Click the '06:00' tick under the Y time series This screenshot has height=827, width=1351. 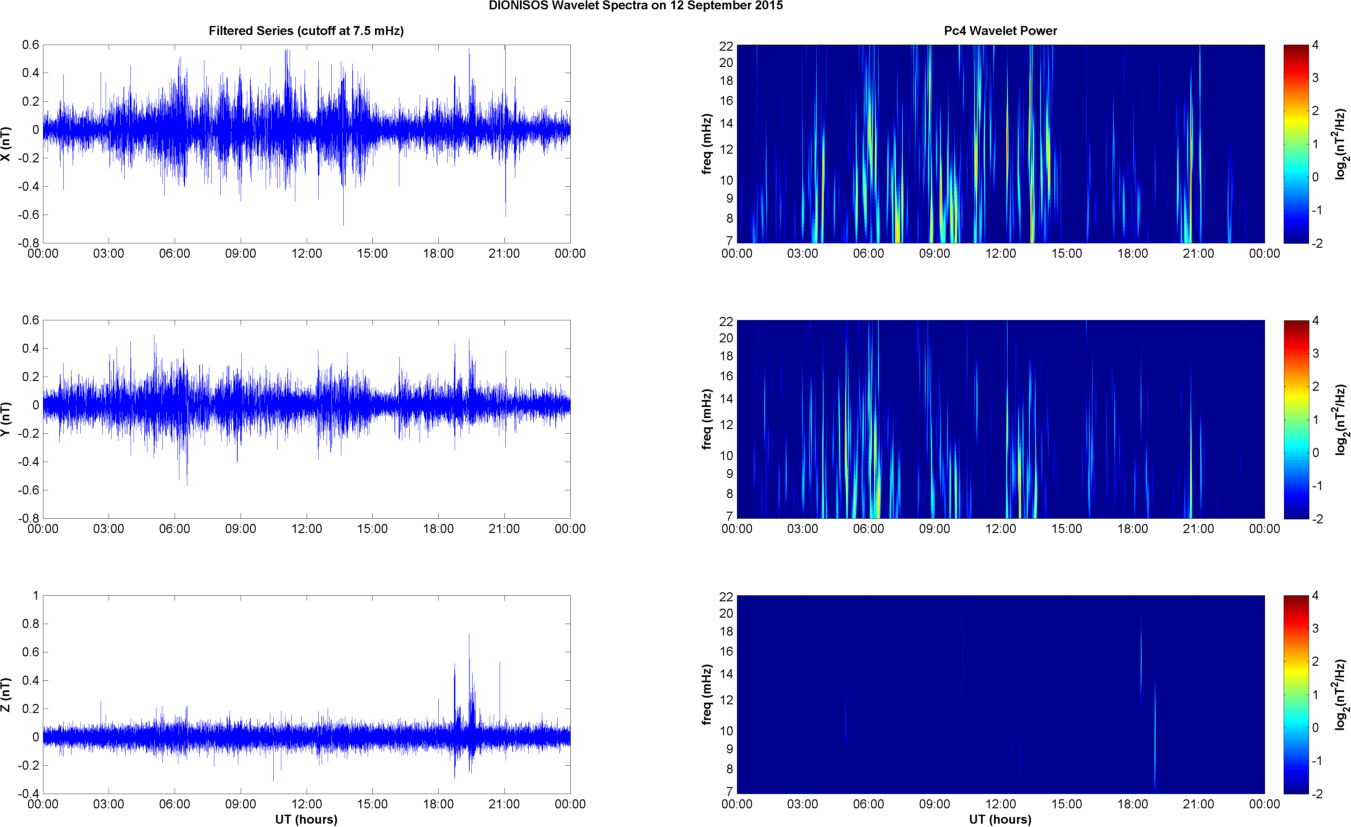(174, 529)
